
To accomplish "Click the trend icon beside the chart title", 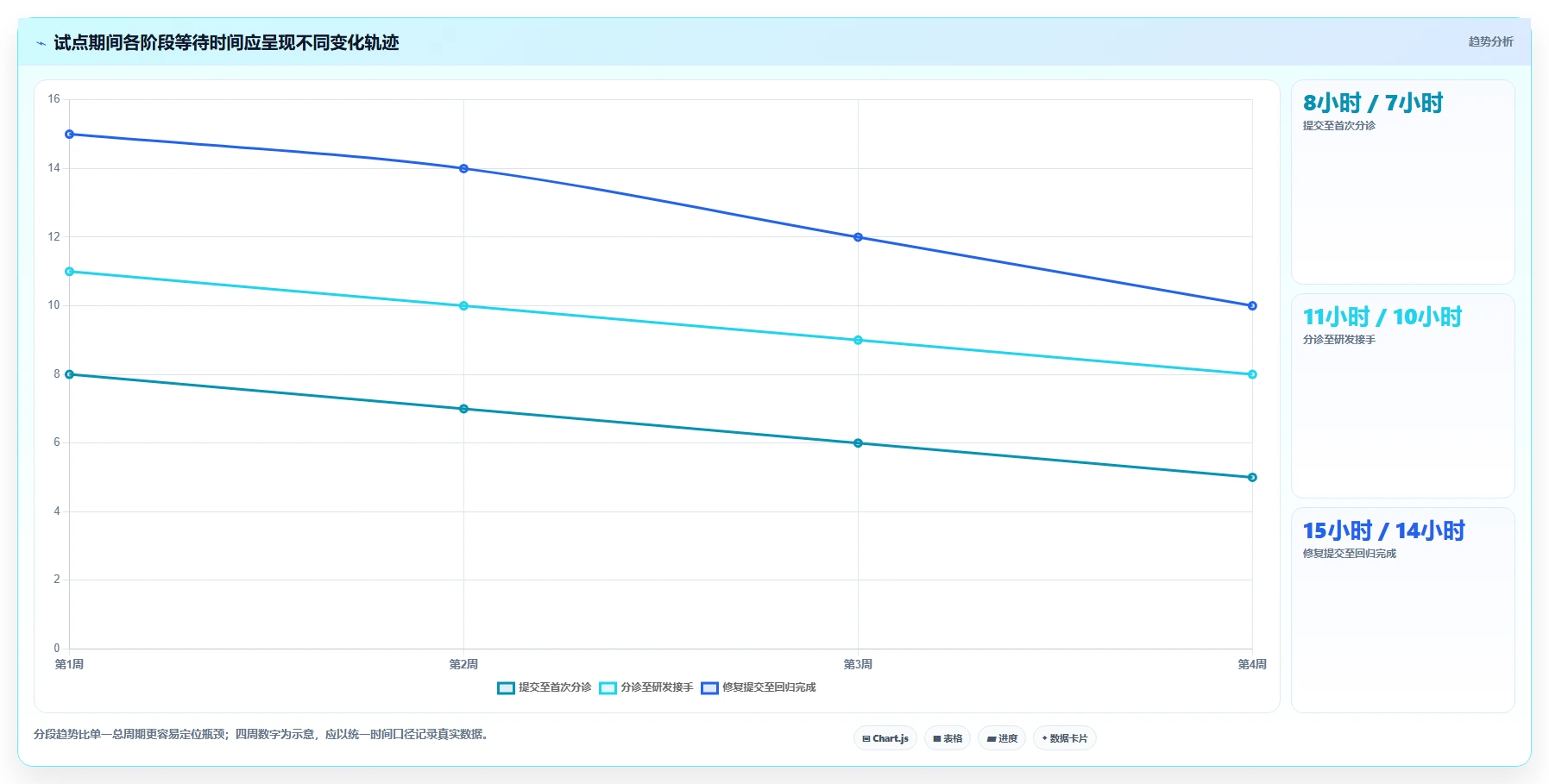I will [41, 43].
